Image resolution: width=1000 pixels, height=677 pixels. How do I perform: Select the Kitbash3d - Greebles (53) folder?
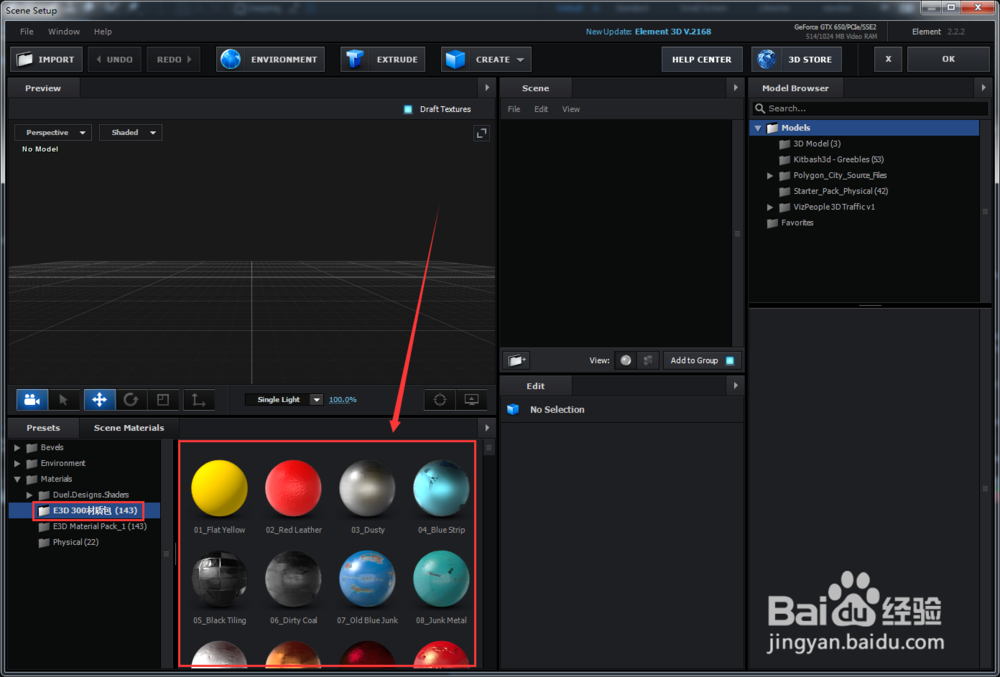click(x=832, y=159)
